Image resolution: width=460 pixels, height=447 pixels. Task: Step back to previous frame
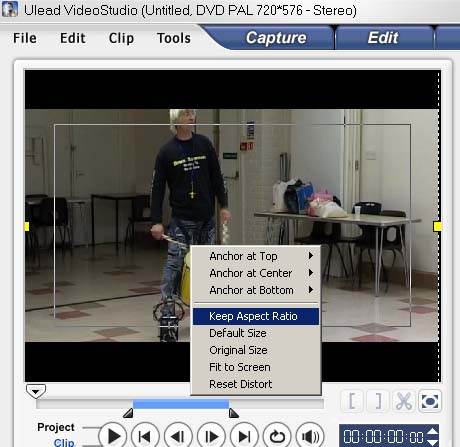point(178,436)
